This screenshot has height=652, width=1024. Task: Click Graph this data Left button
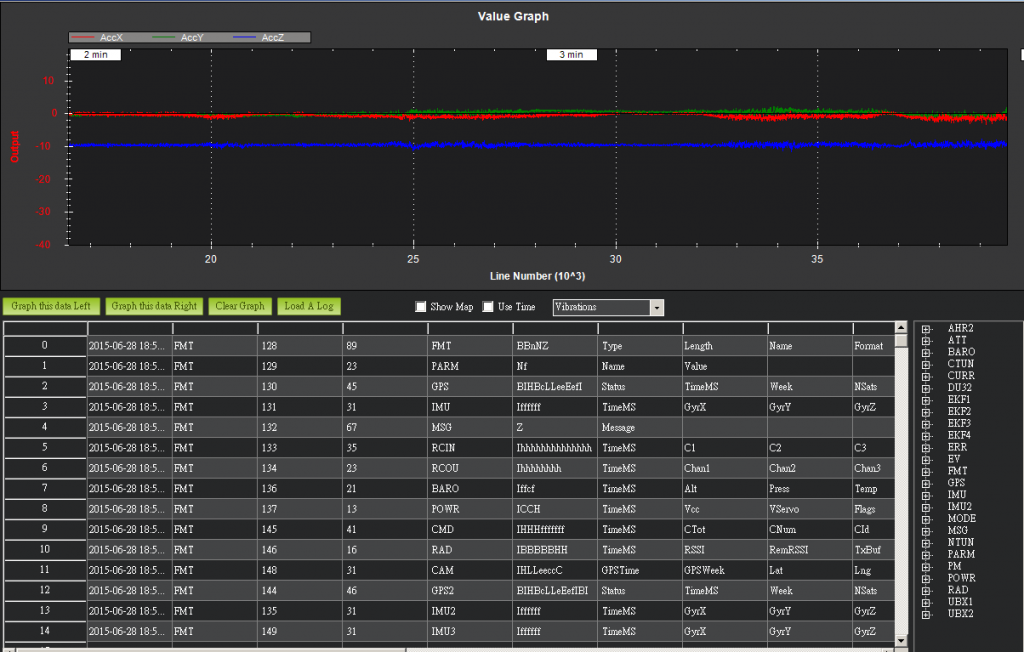coord(51,306)
